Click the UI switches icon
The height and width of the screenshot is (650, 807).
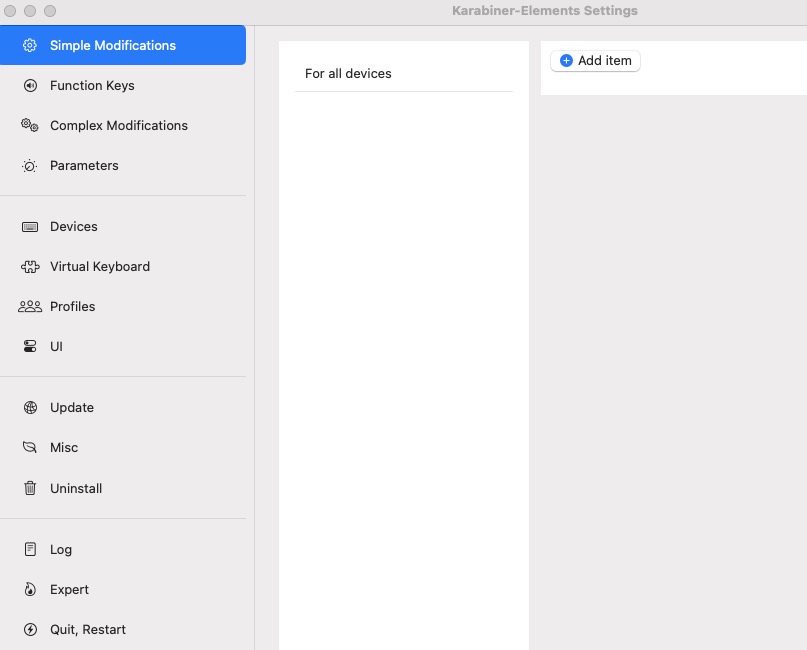click(30, 346)
